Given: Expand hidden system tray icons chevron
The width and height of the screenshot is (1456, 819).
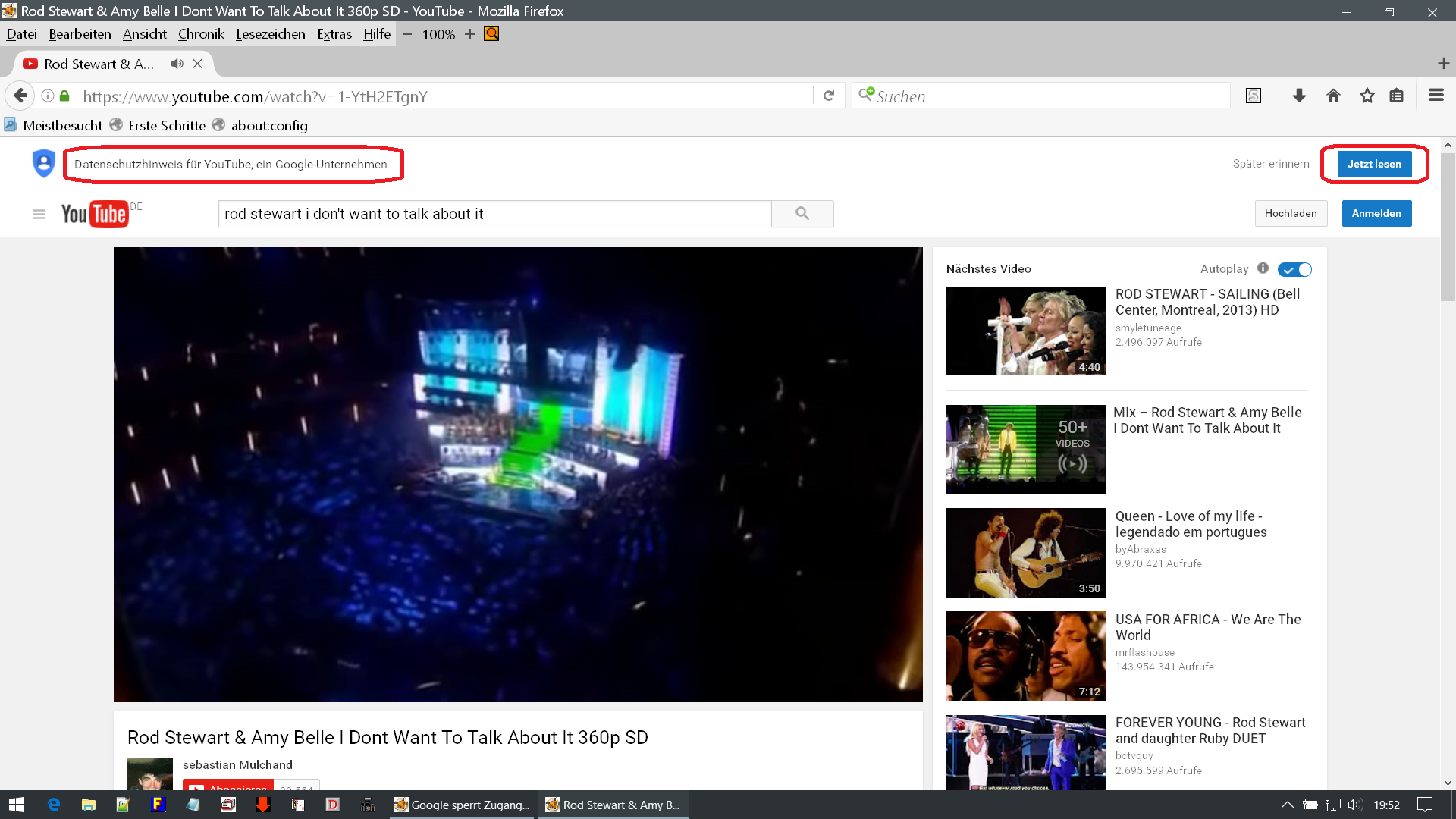Looking at the screenshot, I should [1287, 805].
